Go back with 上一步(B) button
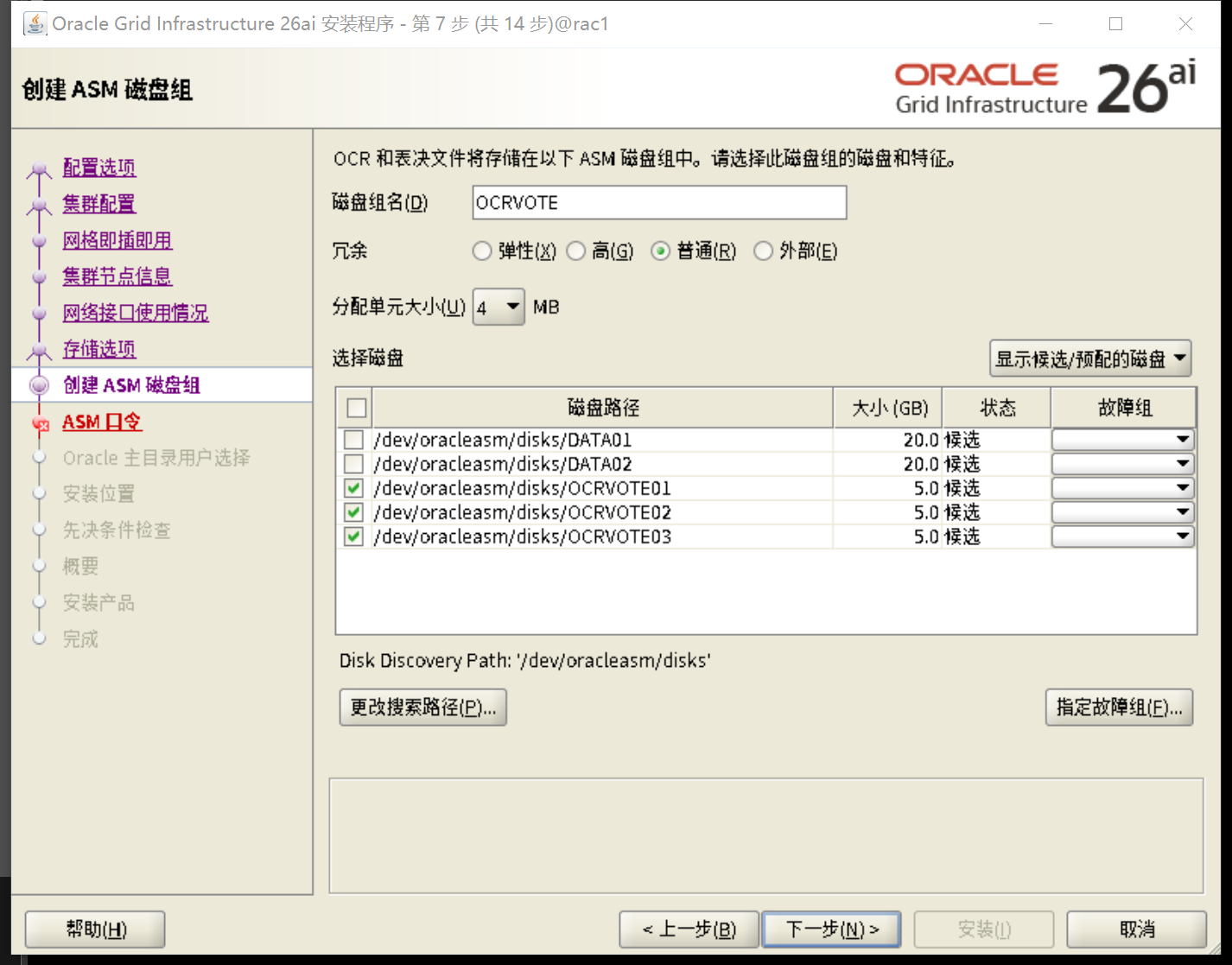 coord(689,930)
